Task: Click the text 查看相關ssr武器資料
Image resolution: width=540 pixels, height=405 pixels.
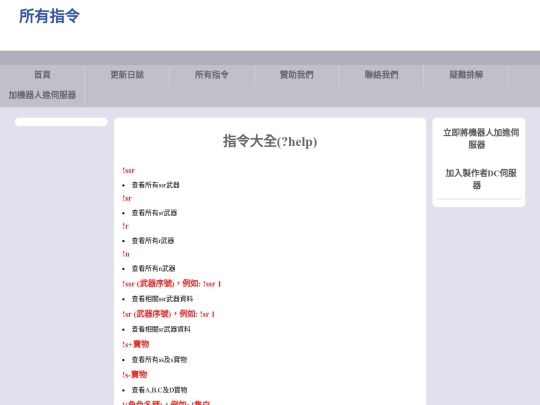Action: tap(162, 299)
